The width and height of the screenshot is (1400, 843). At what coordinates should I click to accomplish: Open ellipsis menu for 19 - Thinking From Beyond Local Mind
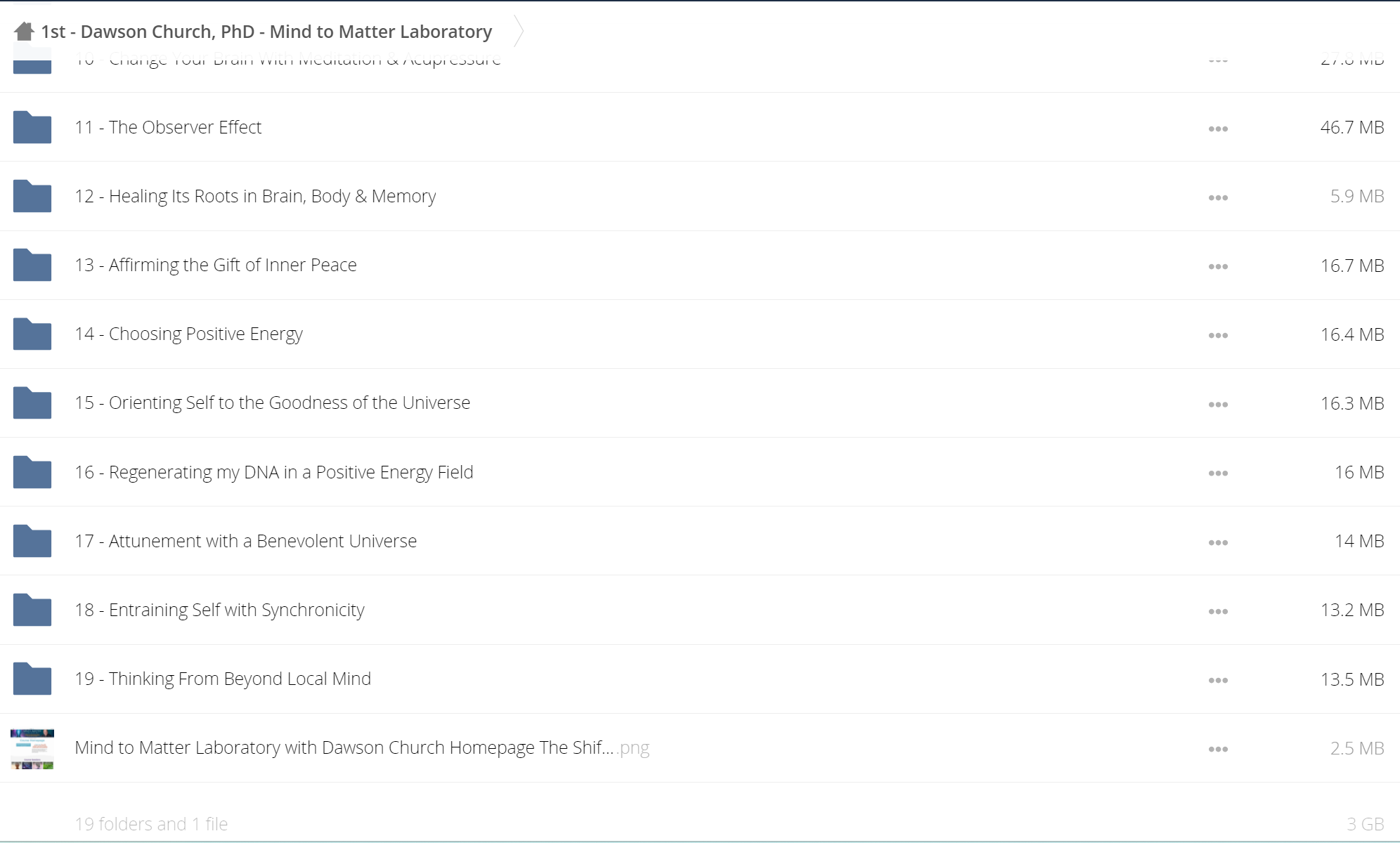[x=1218, y=680]
